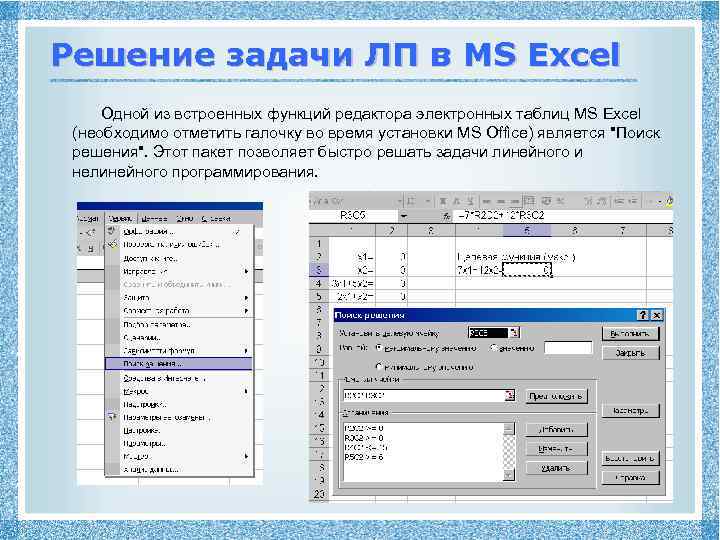Expand the Защита submenu arrow
The width and height of the screenshot is (720, 540).
click(246, 298)
